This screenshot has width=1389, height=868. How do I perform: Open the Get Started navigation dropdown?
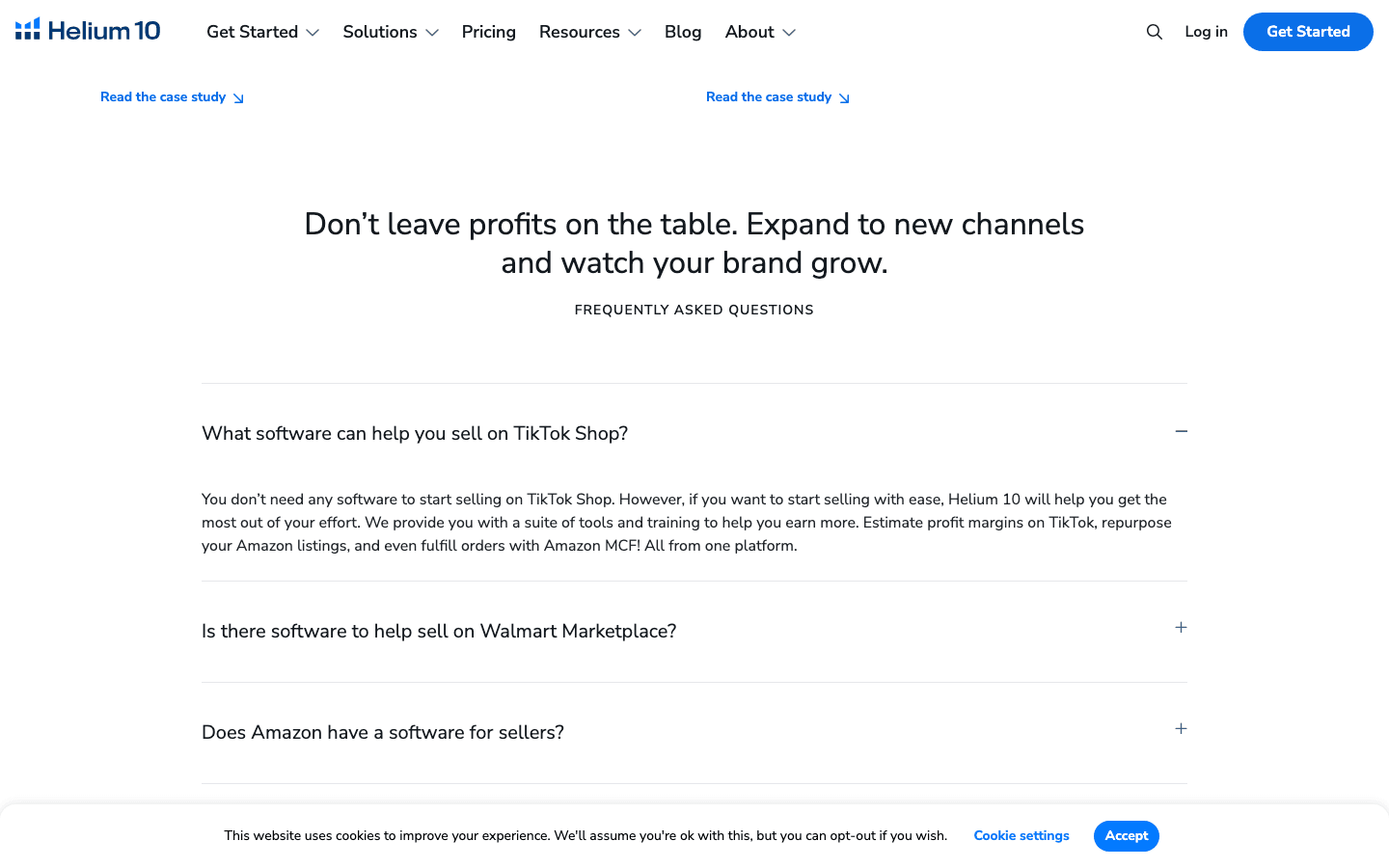pyautogui.click(x=262, y=32)
